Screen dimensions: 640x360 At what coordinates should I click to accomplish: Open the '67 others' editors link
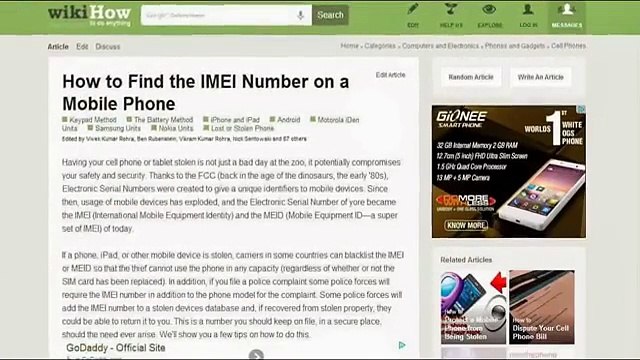coord(294,139)
